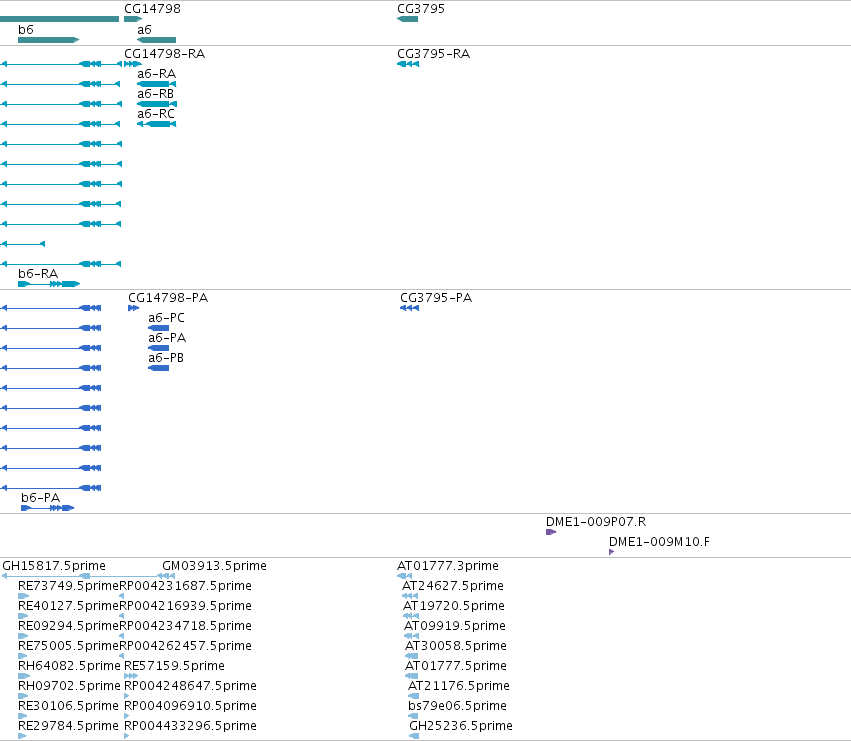This screenshot has height=741, width=851.
Task: Click the a6 gene label
Action: coord(144,29)
